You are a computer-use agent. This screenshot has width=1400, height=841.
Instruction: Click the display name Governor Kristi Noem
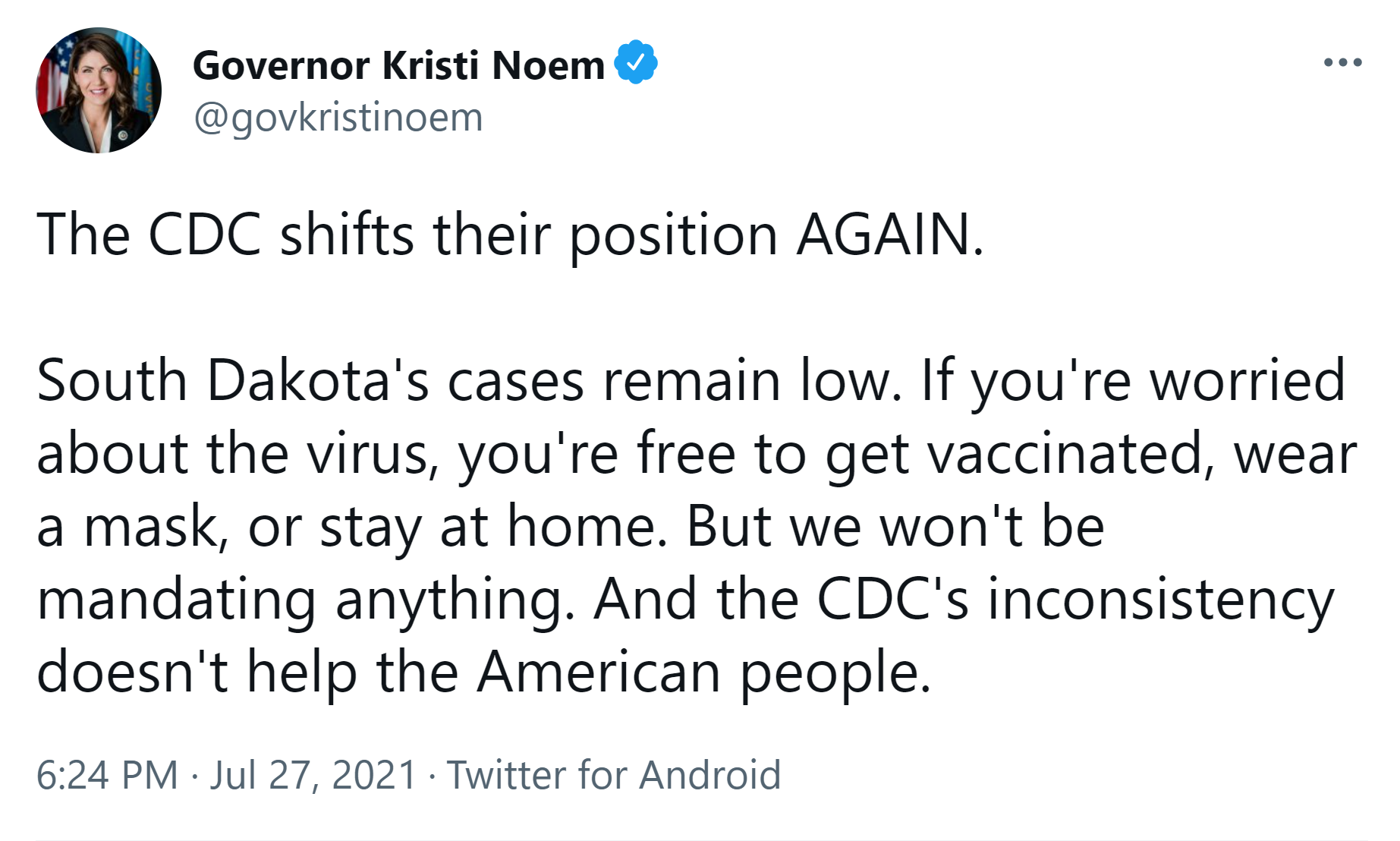[x=398, y=65]
